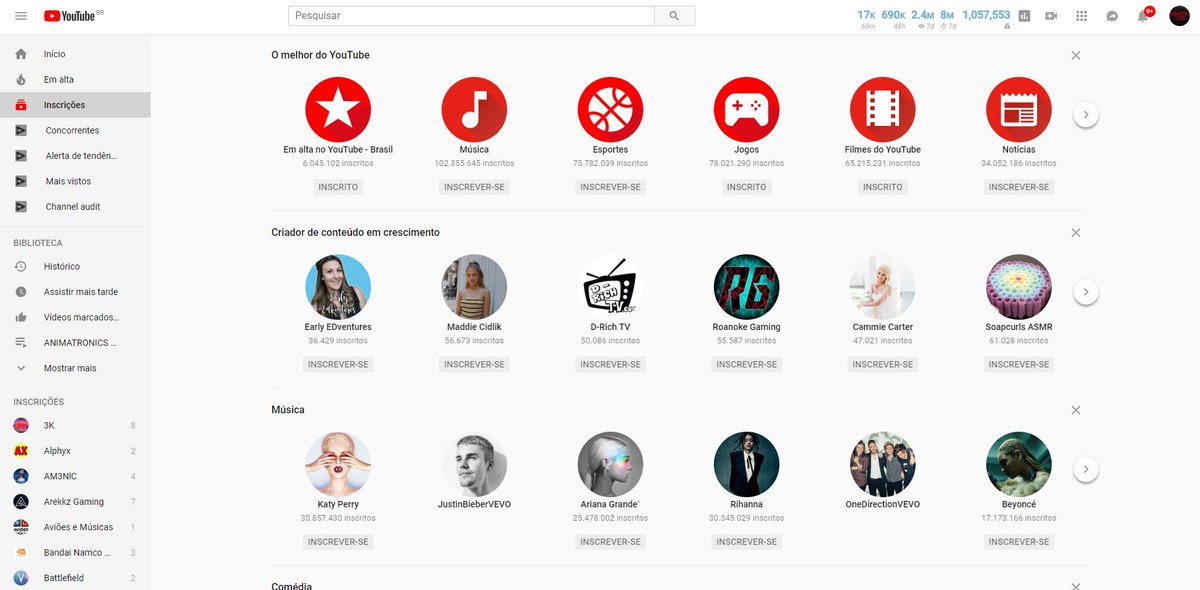Subscribe to Notícias
This screenshot has height=590, width=1200.
(1018, 187)
